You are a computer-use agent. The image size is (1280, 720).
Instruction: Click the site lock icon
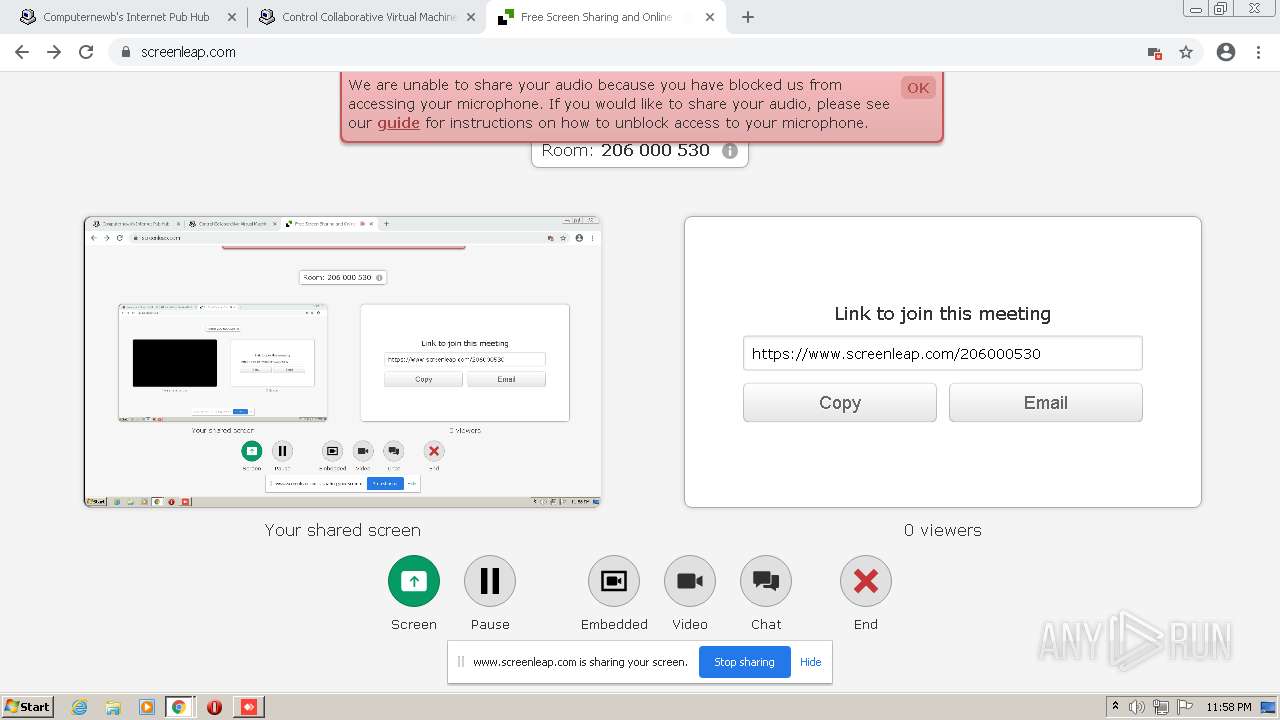click(126, 52)
